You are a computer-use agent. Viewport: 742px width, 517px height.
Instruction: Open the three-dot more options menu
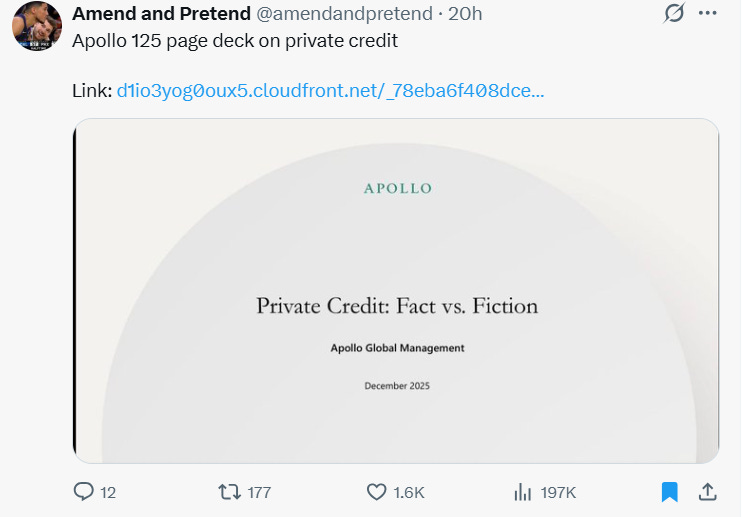pyautogui.click(x=708, y=14)
